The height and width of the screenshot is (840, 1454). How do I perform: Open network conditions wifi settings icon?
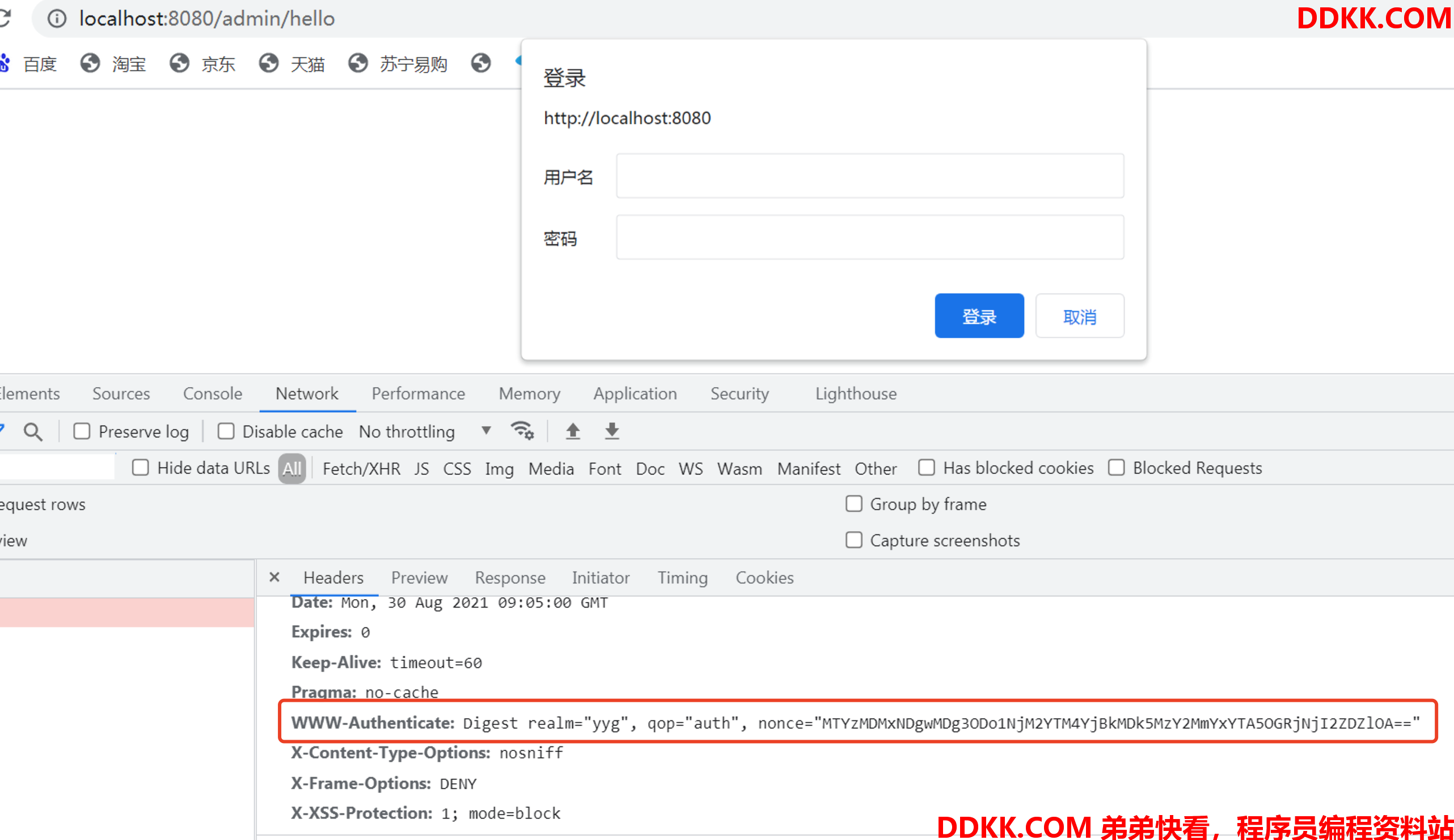coord(522,431)
